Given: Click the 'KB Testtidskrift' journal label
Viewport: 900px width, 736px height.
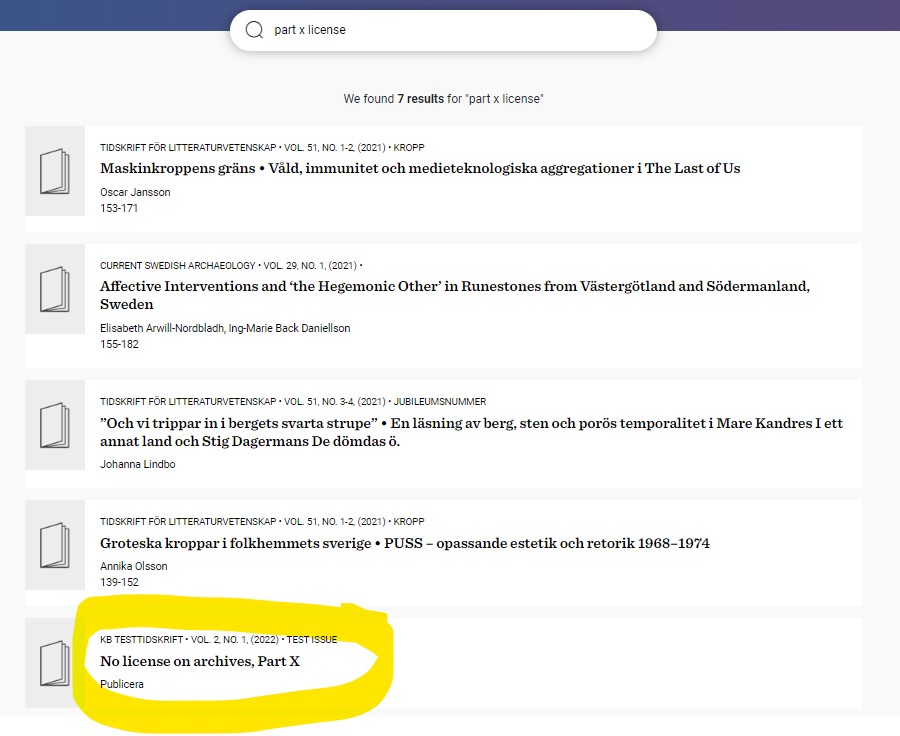Looking at the screenshot, I should coord(141,640).
